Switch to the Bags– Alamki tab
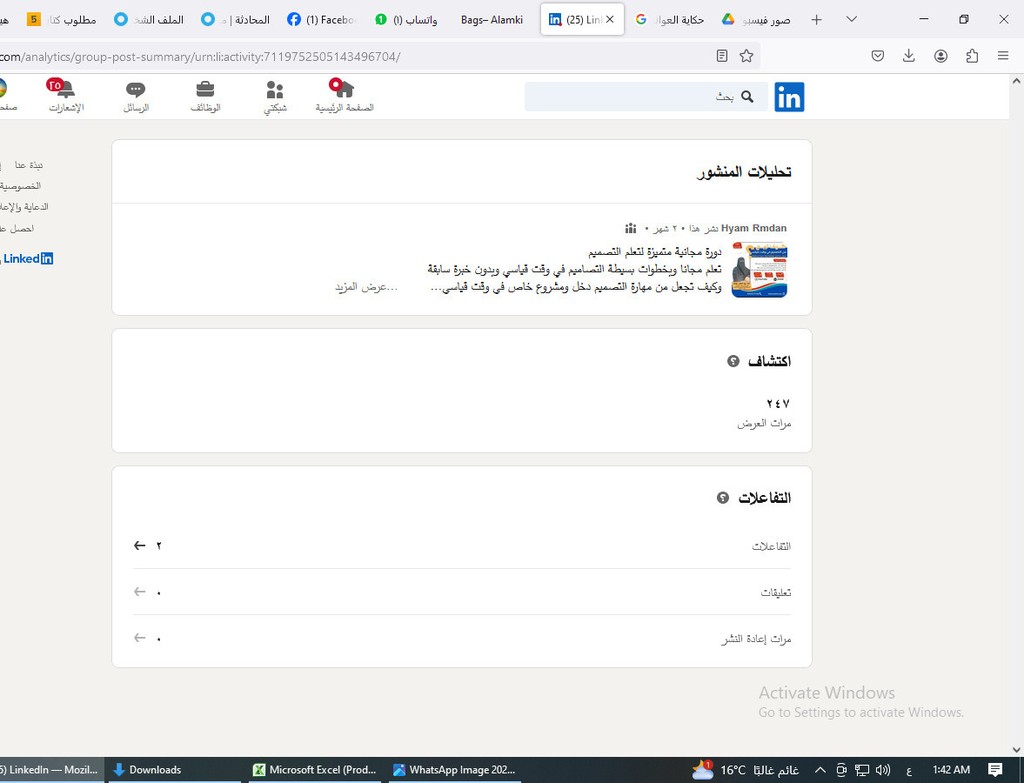 tap(492, 20)
